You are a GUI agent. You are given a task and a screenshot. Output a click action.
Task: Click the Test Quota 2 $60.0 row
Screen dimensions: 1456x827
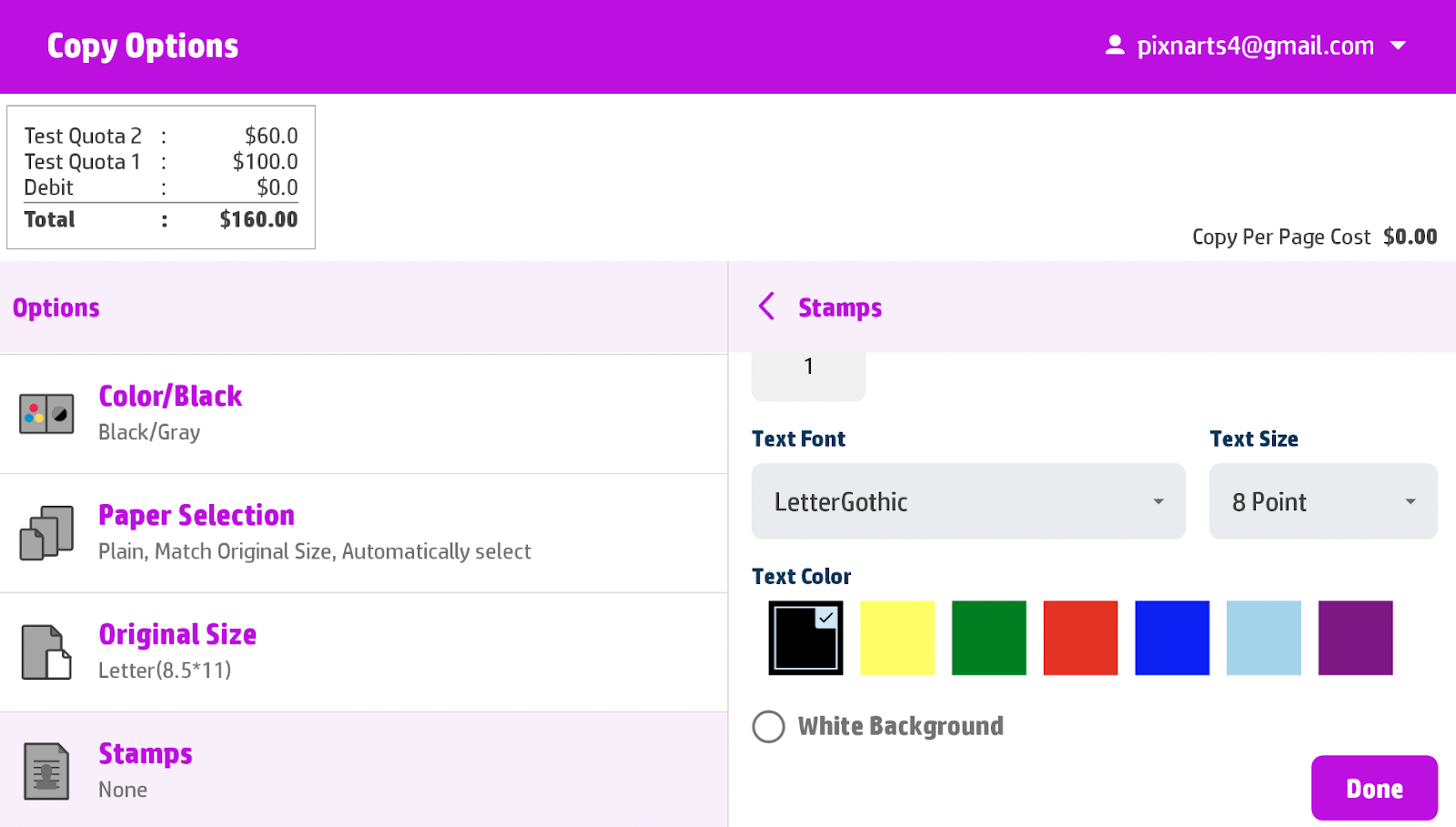[161, 136]
